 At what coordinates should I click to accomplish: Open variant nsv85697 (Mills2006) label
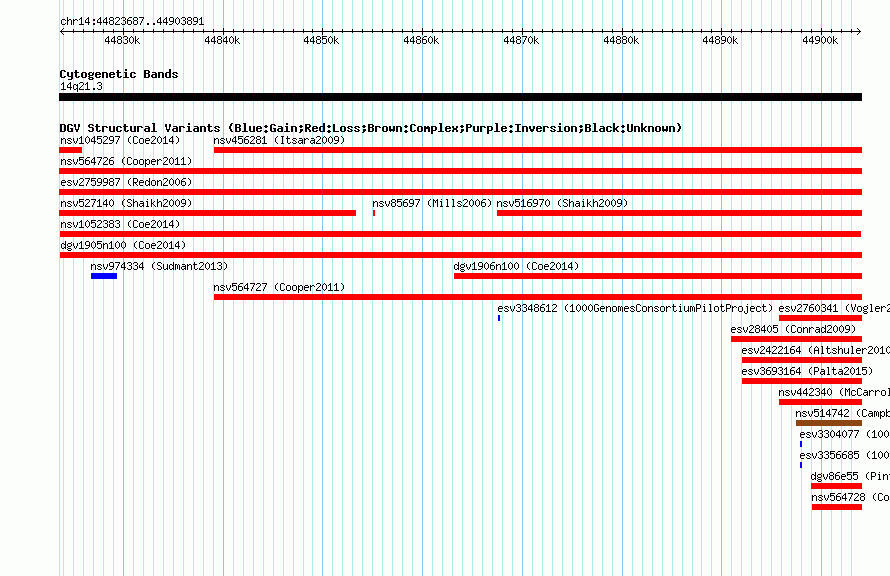[x=432, y=203]
